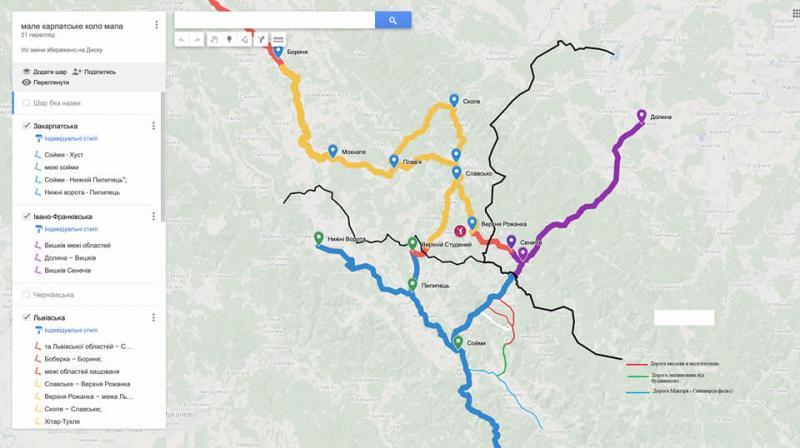The image size is (800, 448).
Task: Enable the Чернівецька layer checkbox
Action: coord(27,294)
